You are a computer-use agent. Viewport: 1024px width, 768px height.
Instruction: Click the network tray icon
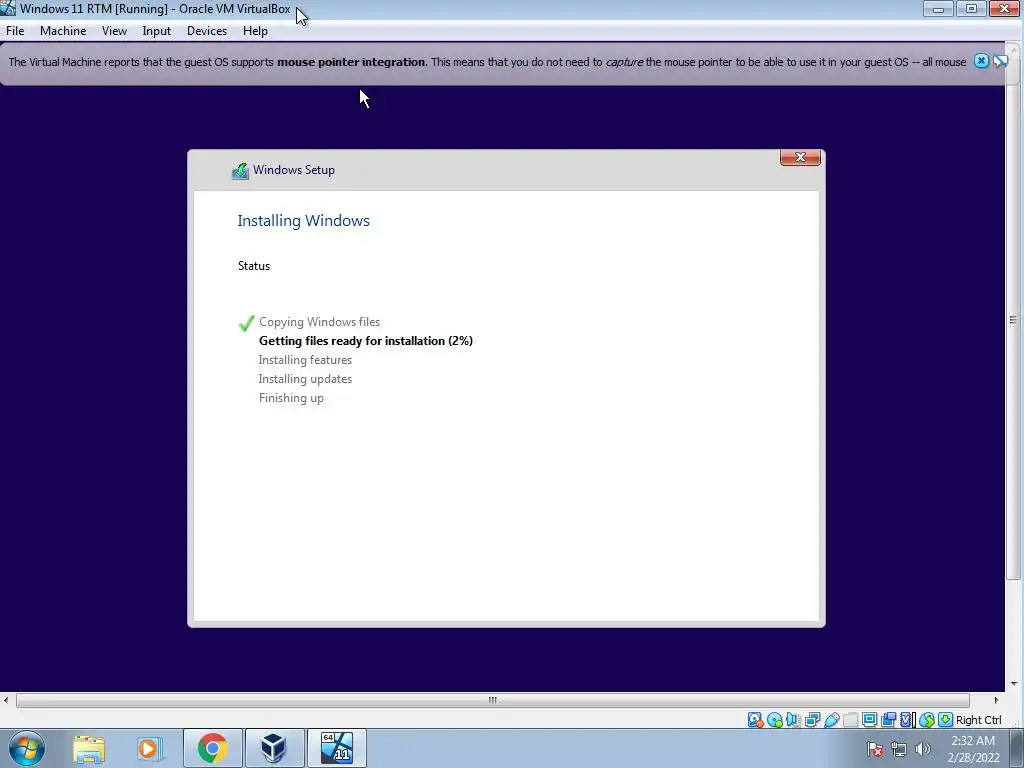tap(899, 749)
